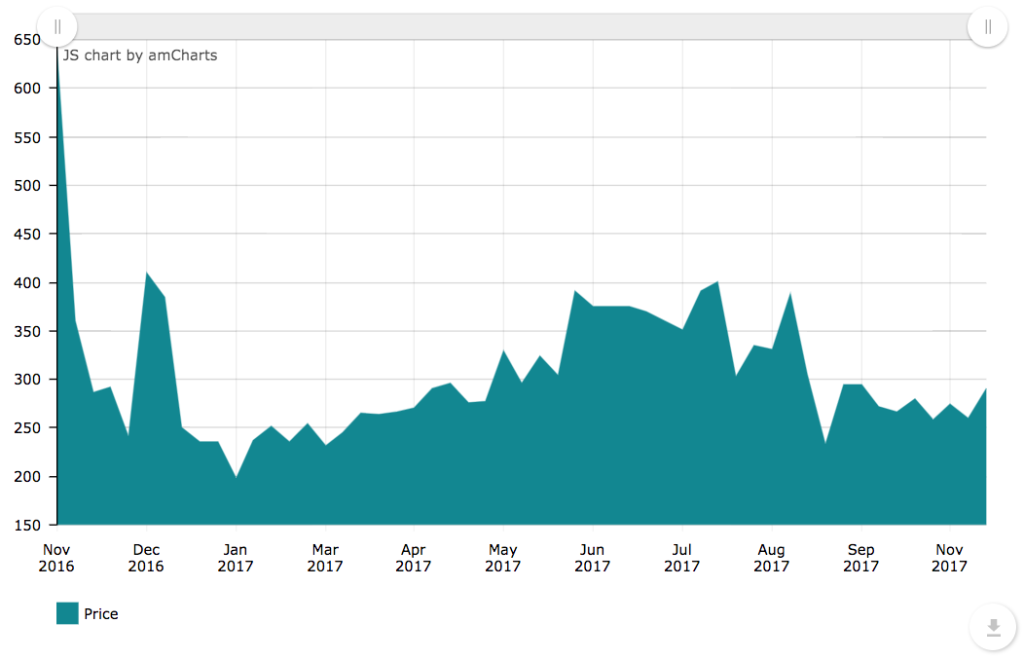Viewport: 1024px width, 660px height.
Task: Click the right scrollbar grip handle
Action: coord(987,27)
